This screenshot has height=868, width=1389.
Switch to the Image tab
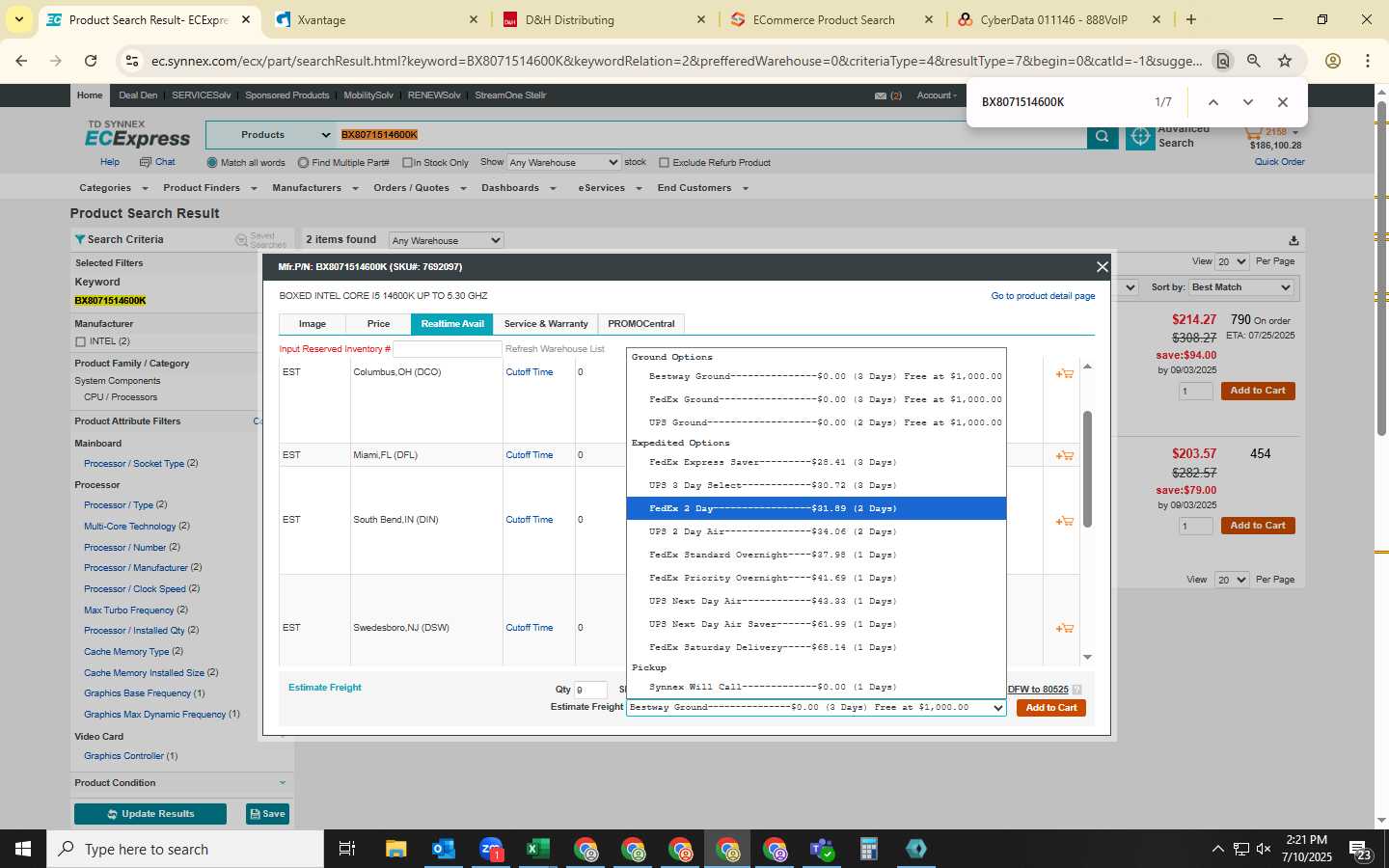point(312,324)
